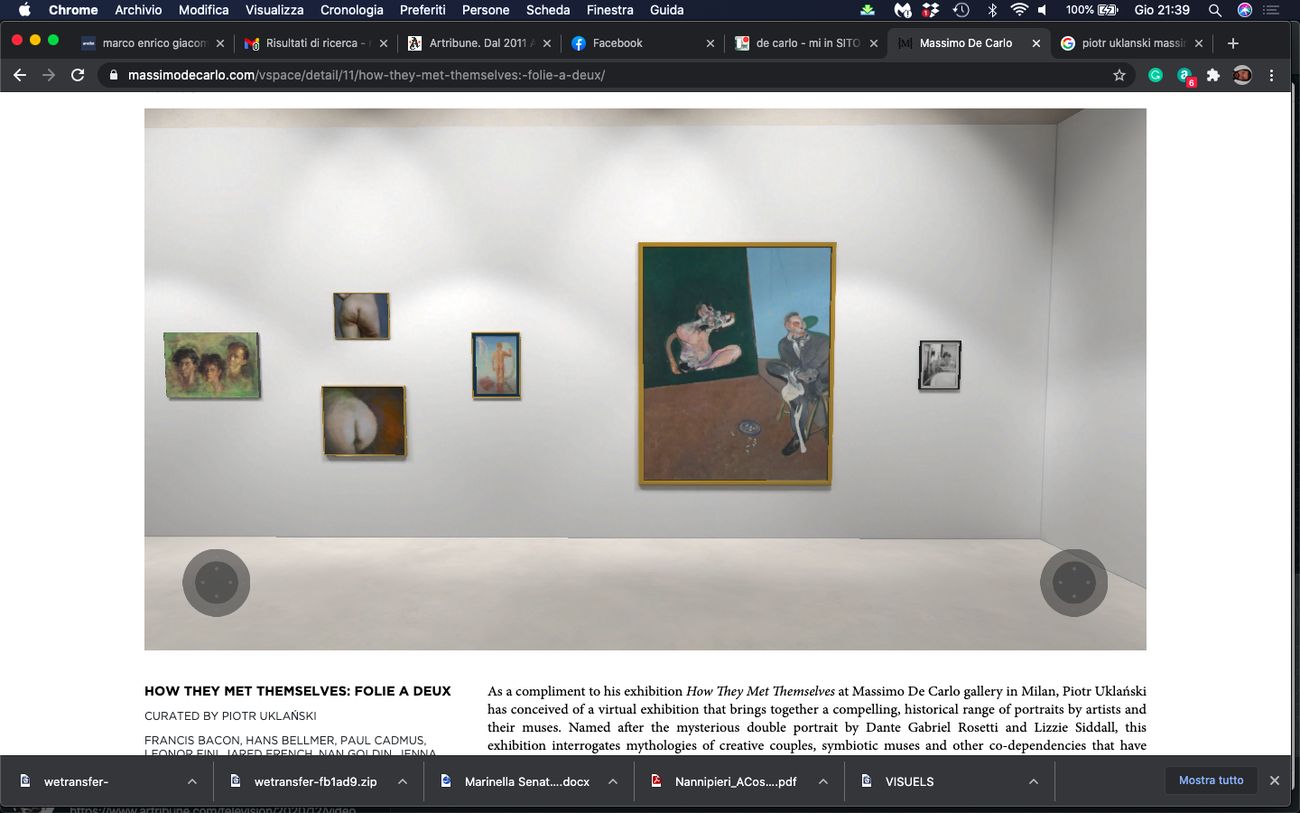Click the gold-framed lower nude painting
Image resolution: width=1300 pixels, height=813 pixels.
[x=364, y=422]
